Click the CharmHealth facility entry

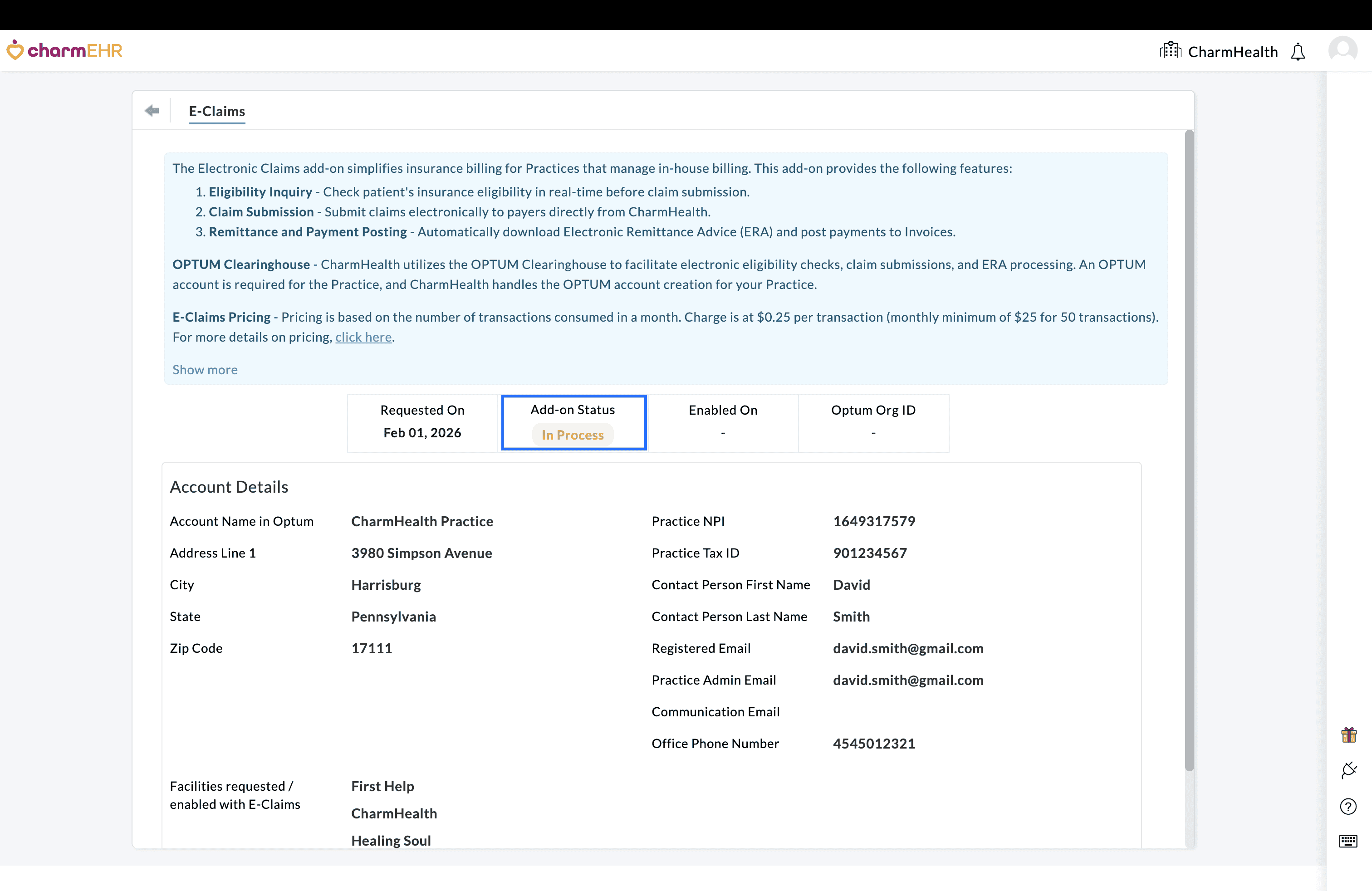(x=394, y=813)
